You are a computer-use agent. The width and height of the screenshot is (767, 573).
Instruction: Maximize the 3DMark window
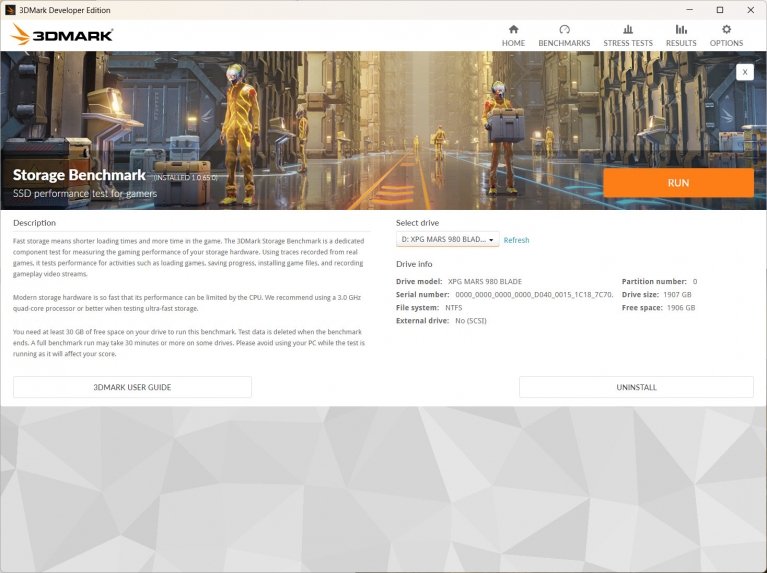click(x=720, y=10)
